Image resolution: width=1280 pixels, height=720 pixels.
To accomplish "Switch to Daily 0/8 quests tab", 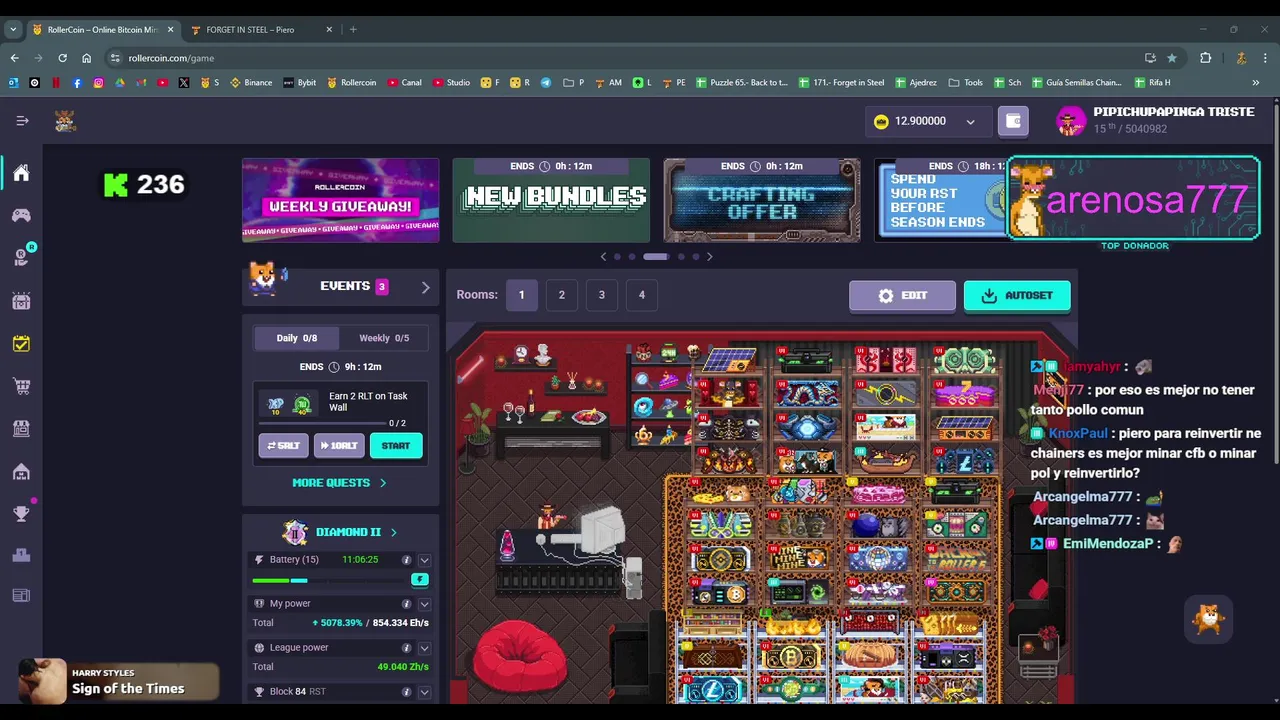I will click(x=296, y=338).
